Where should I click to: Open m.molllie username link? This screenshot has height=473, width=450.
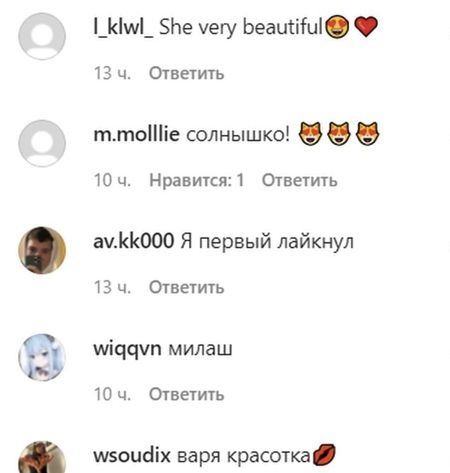[x=136, y=134]
